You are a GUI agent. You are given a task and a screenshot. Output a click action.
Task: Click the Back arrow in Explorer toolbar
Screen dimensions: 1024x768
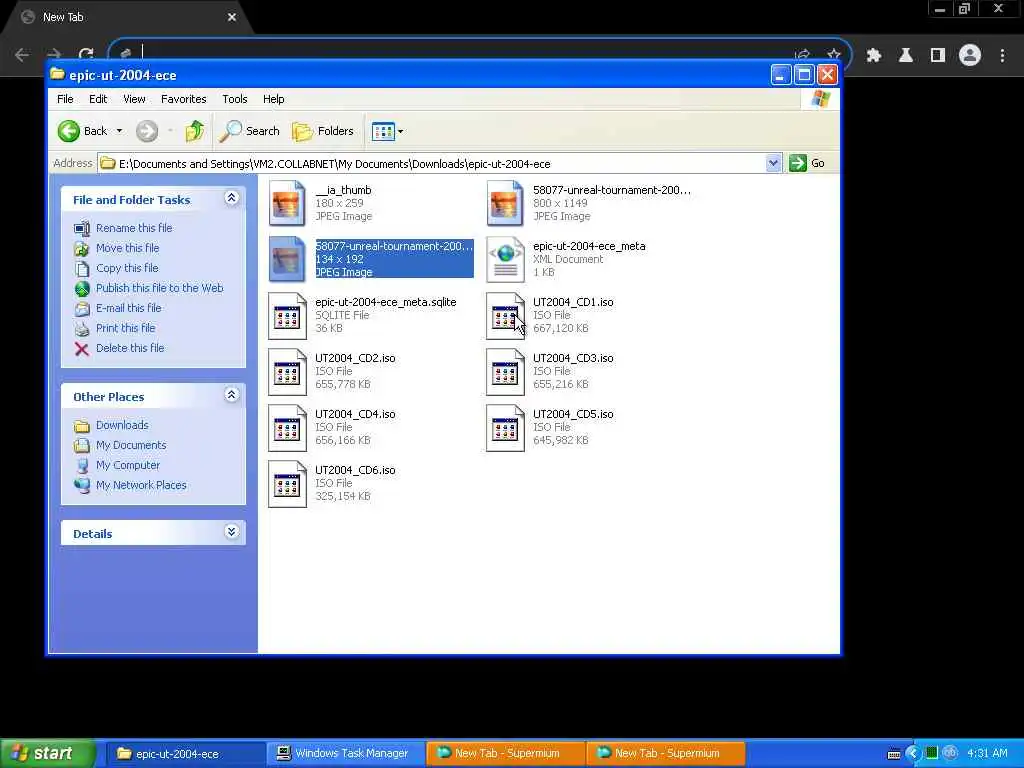69,131
